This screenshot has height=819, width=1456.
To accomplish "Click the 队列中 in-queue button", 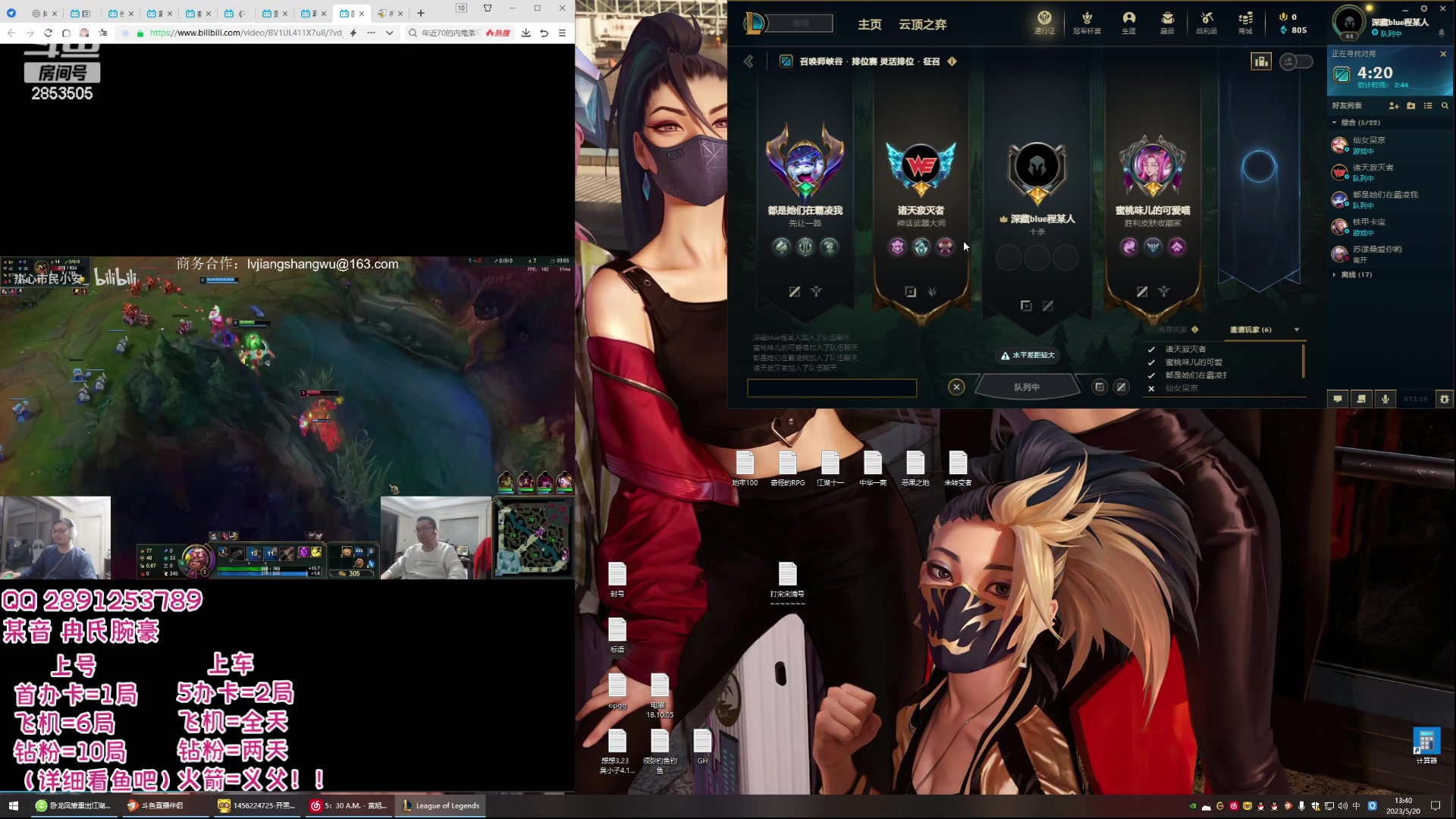I will coord(1027,387).
